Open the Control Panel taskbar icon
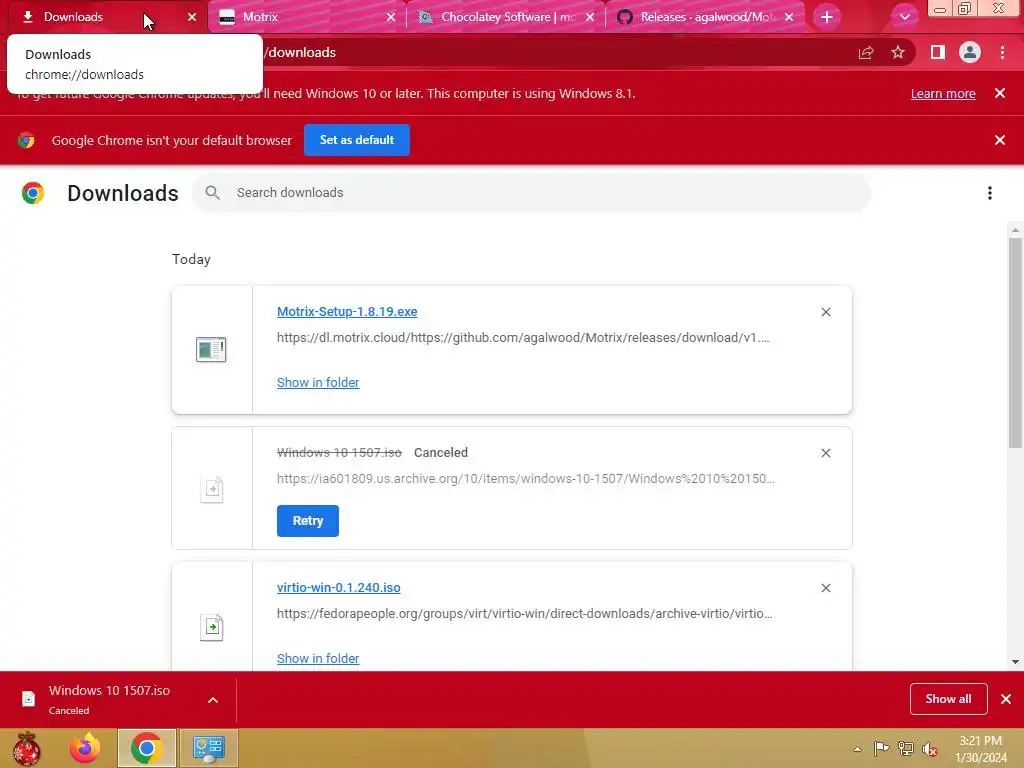 pyautogui.click(x=209, y=748)
